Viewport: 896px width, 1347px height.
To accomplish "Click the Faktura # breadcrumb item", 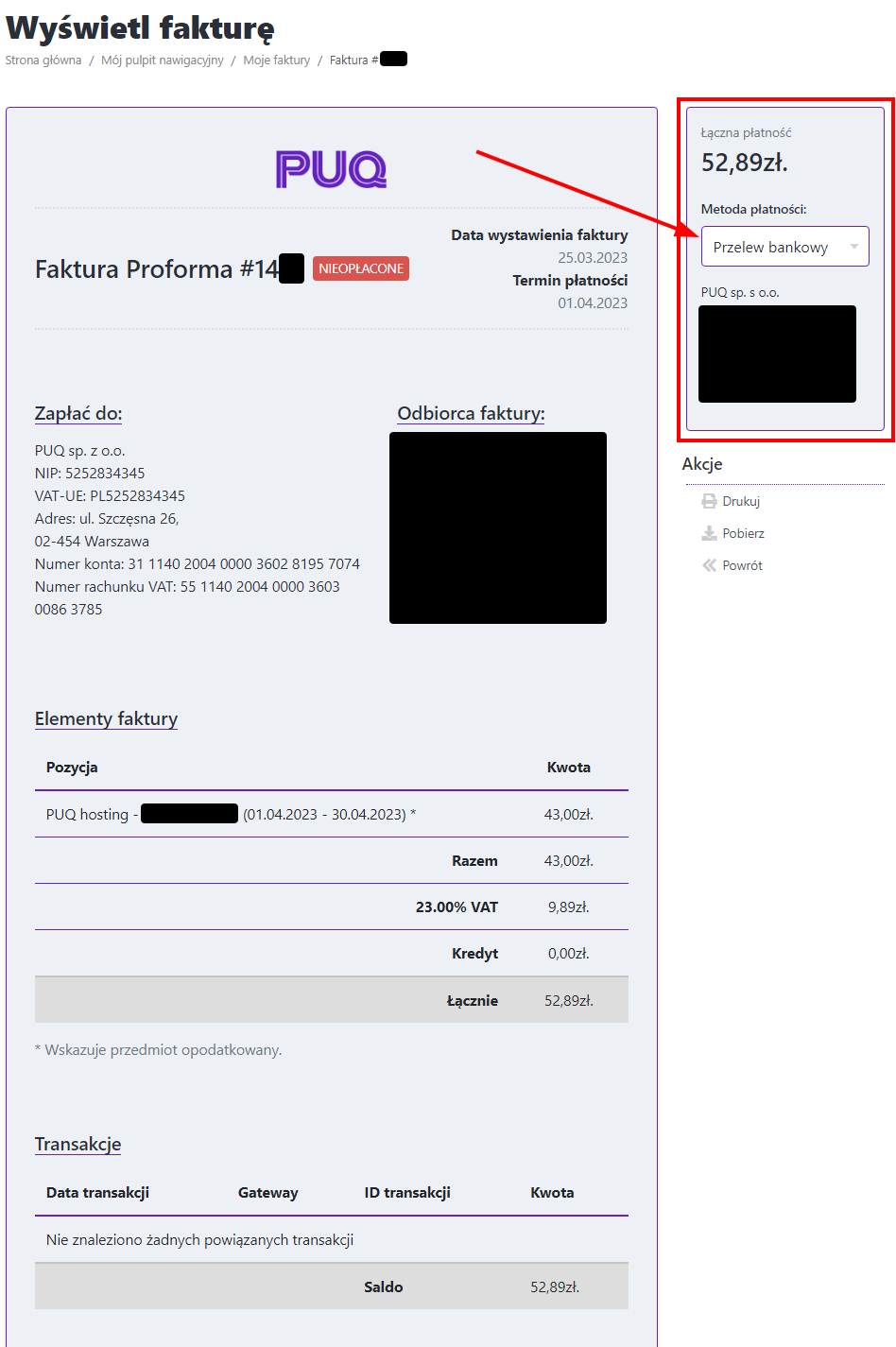I will [353, 60].
